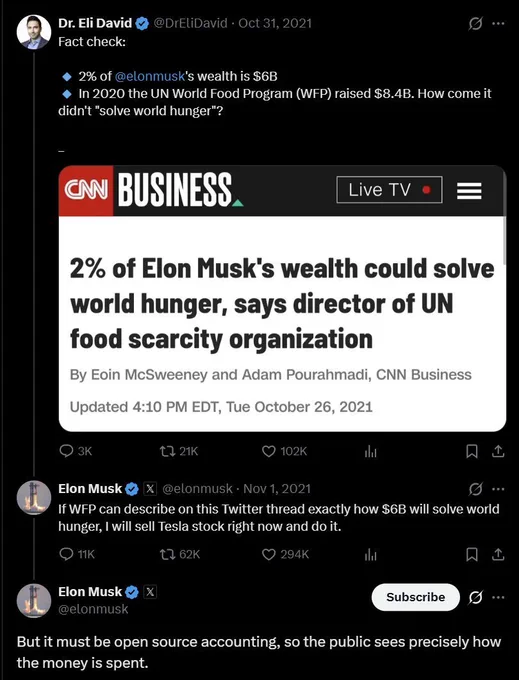The height and width of the screenshot is (680, 519).
Task: Open Grok icon on Eli David's tweet
Action: [475, 23]
